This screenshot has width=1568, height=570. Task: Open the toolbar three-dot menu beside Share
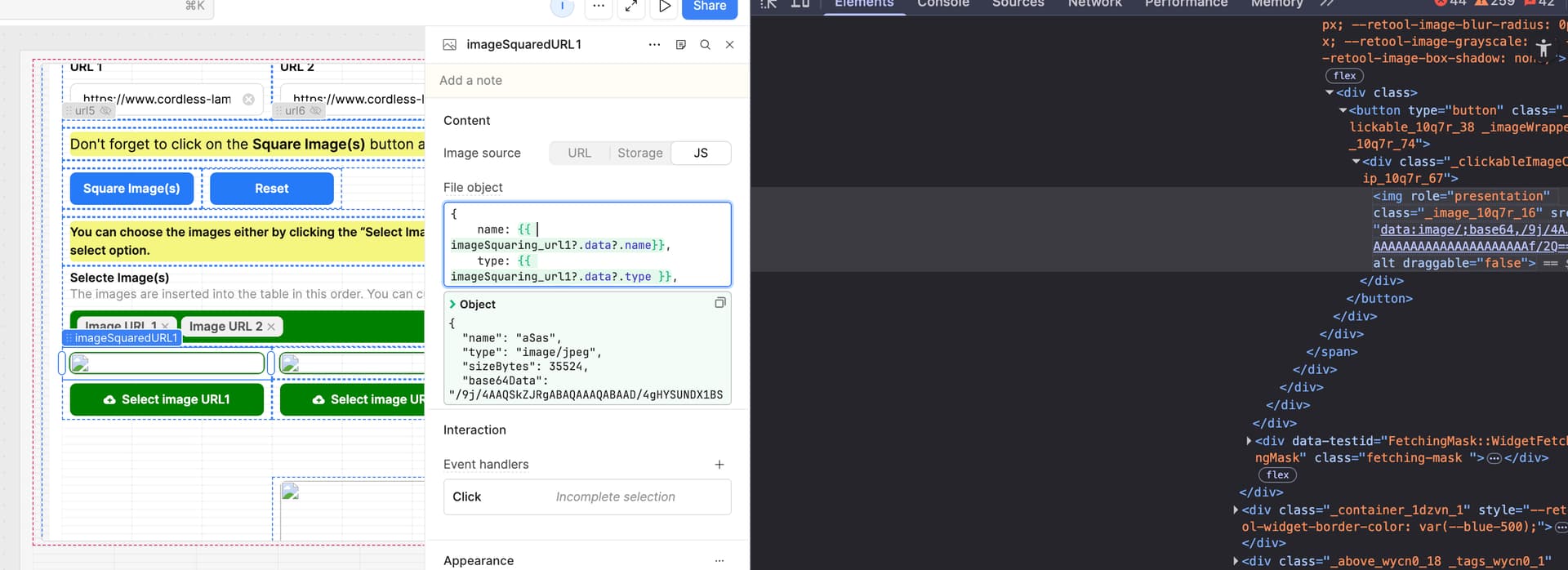[599, 7]
